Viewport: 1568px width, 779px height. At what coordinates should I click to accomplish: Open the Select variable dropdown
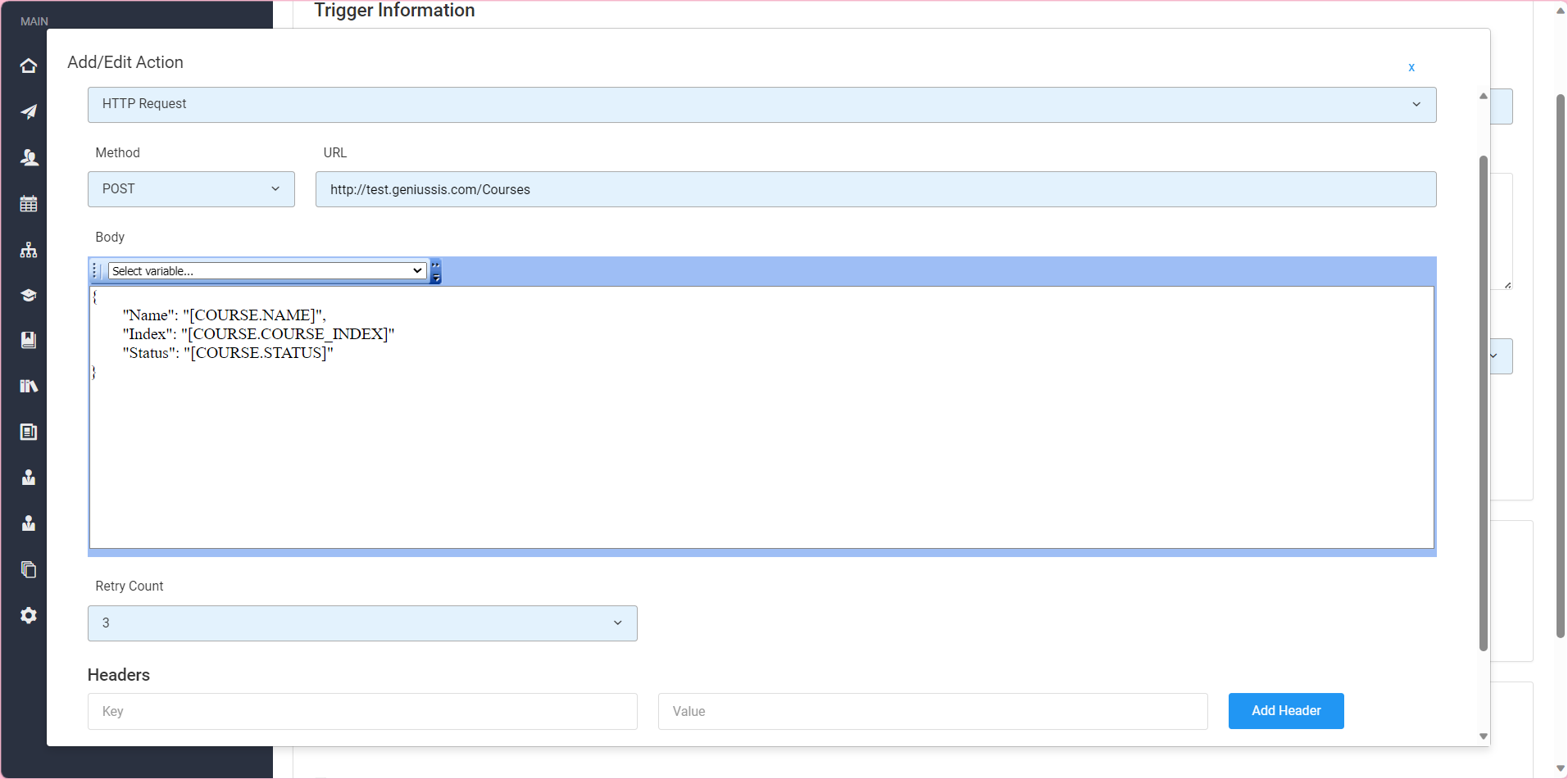pyautogui.click(x=267, y=271)
